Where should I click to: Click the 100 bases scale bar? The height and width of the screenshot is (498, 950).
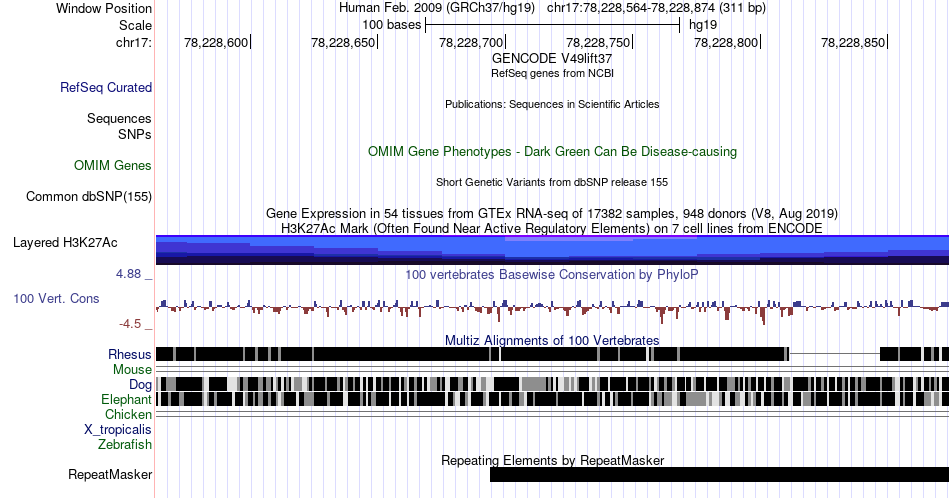point(553,25)
